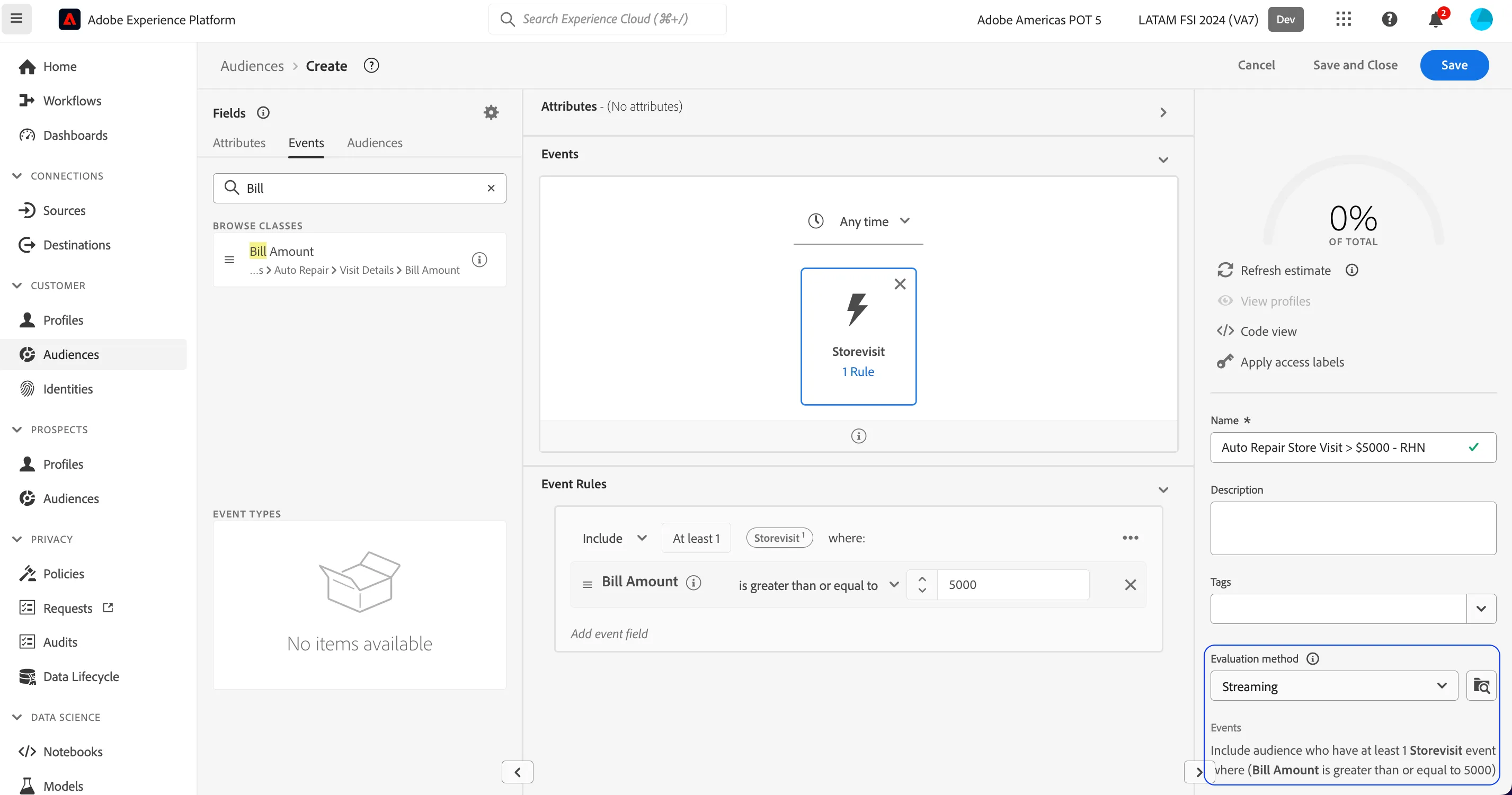The height and width of the screenshot is (795, 1512).
Task: Select the Events fields tab
Action: [306, 142]
